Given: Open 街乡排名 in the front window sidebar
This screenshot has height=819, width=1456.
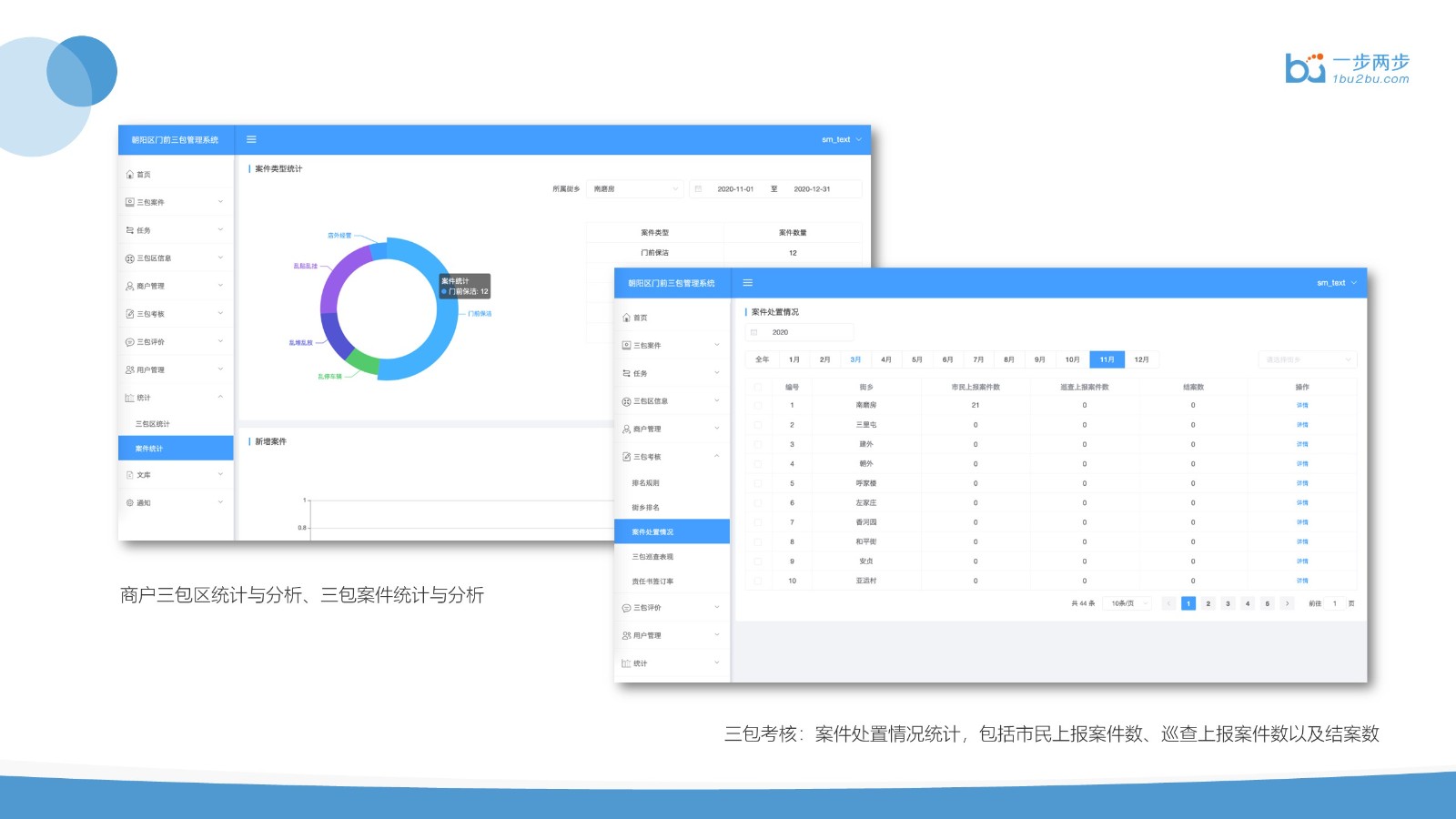Looking at the screenshot, I should pos(672,508).
